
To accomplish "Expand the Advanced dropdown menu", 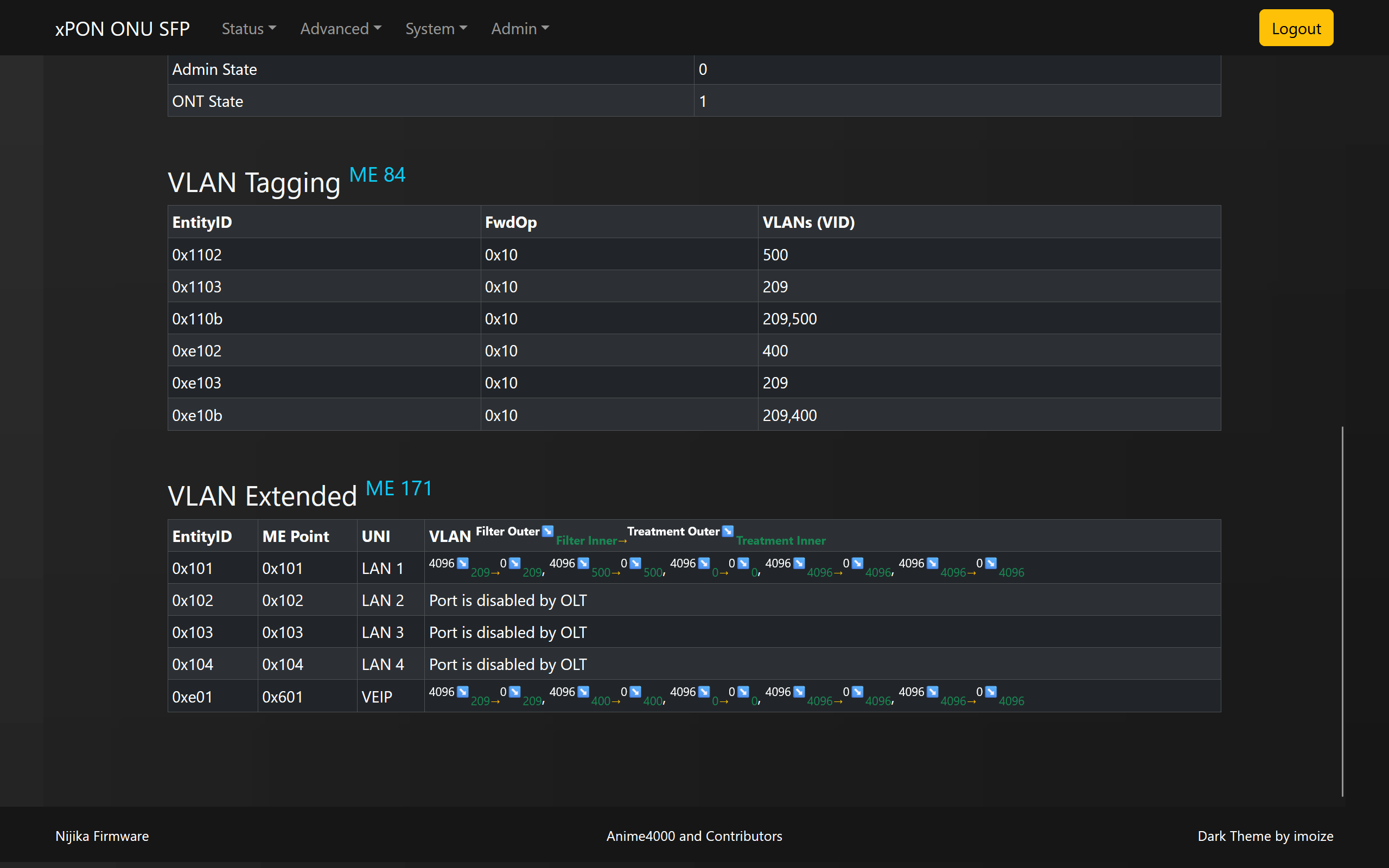I will [x=340, y=28].
